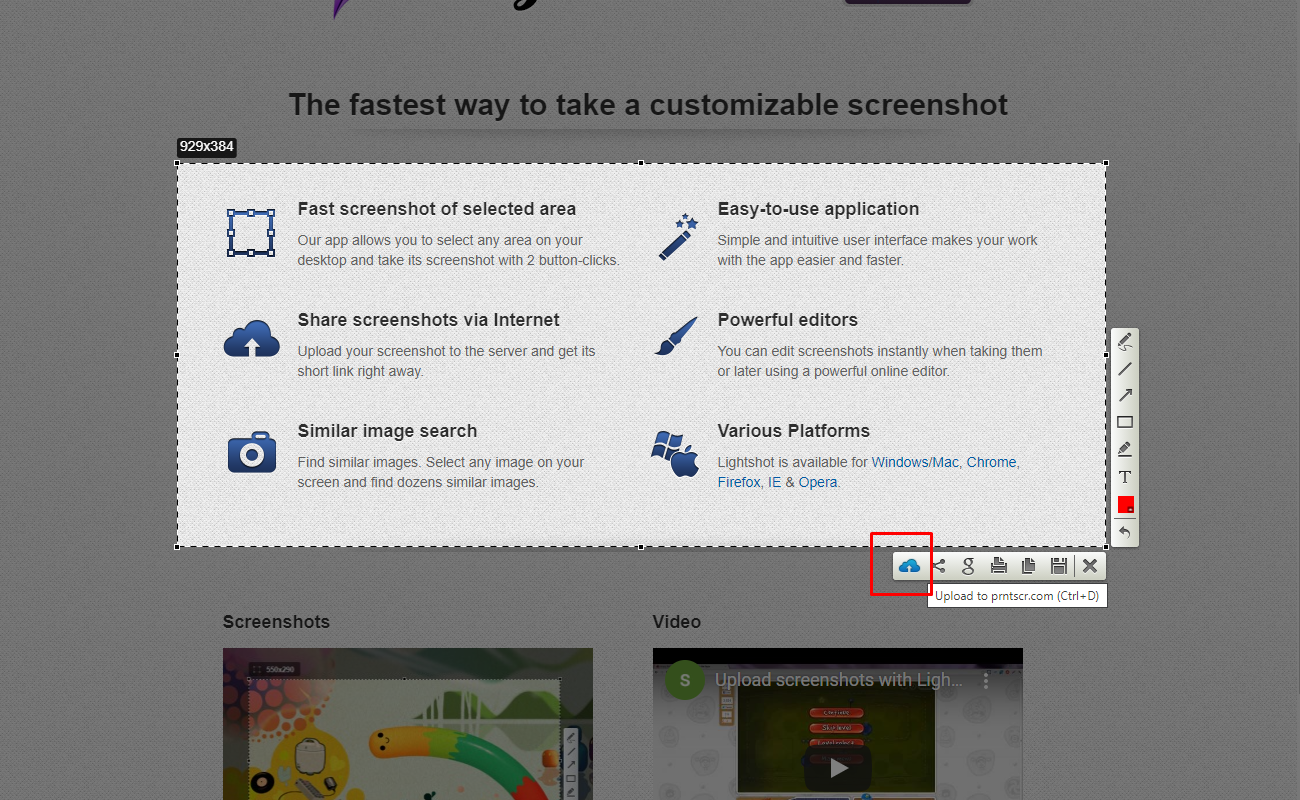Select the Rectangle tool
Image resolution: width=1300 pixels, height=800 pixels.
pyautogui.click(x=1125, y=422)
